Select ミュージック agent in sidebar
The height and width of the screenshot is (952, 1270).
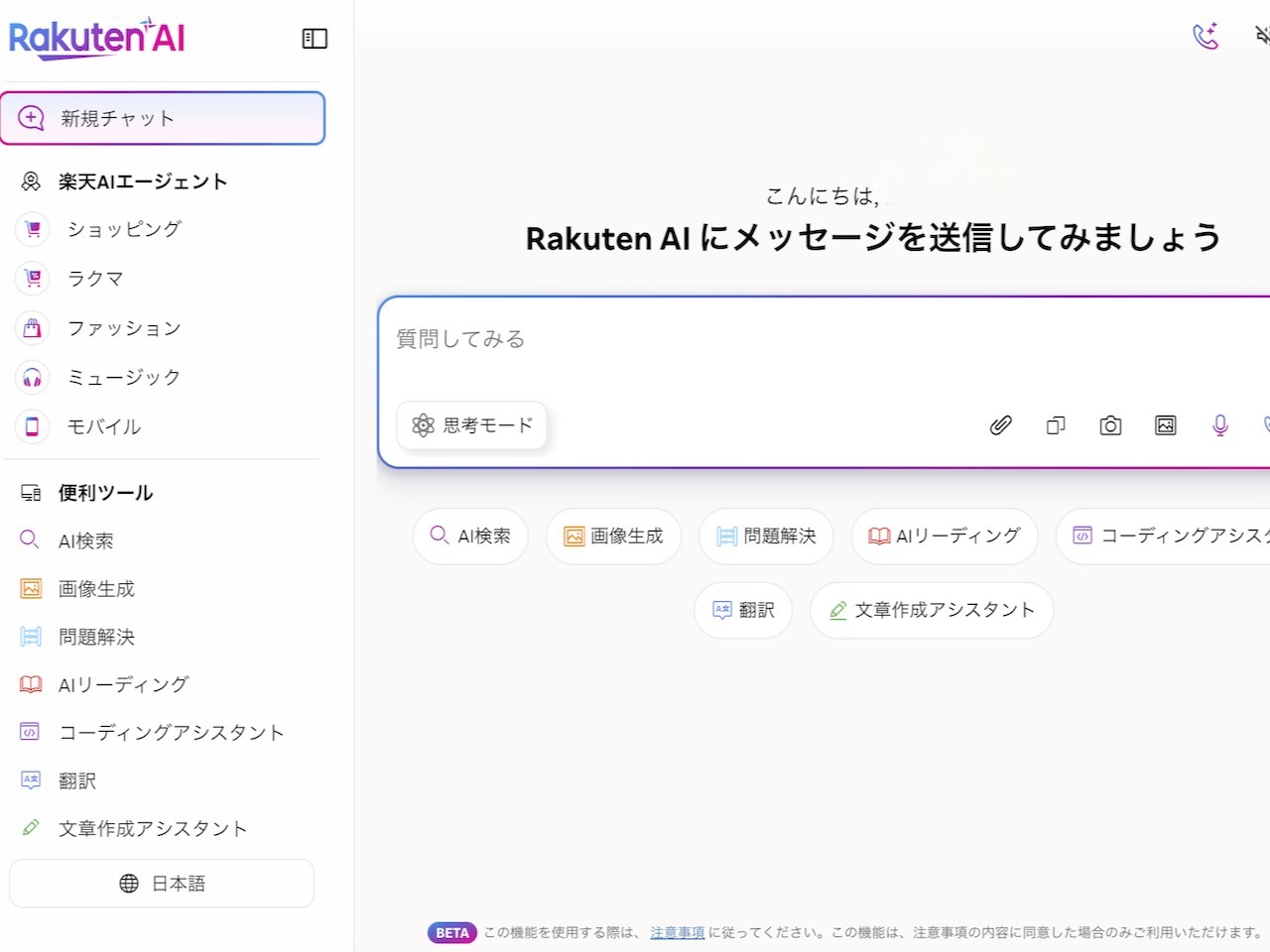coord(123,377)
